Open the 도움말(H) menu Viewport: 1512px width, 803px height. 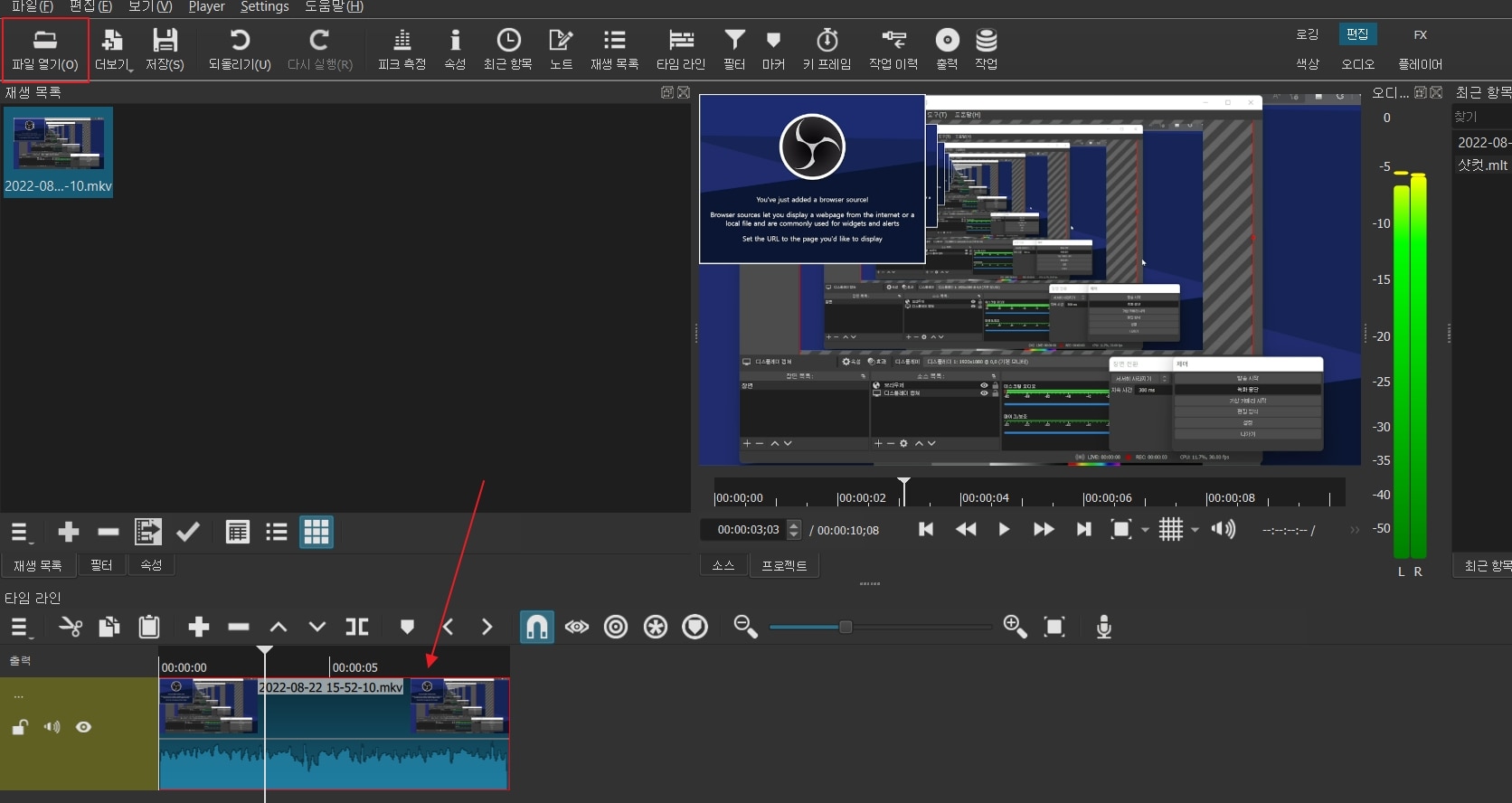pyautogui.click(x=334, y=7)
